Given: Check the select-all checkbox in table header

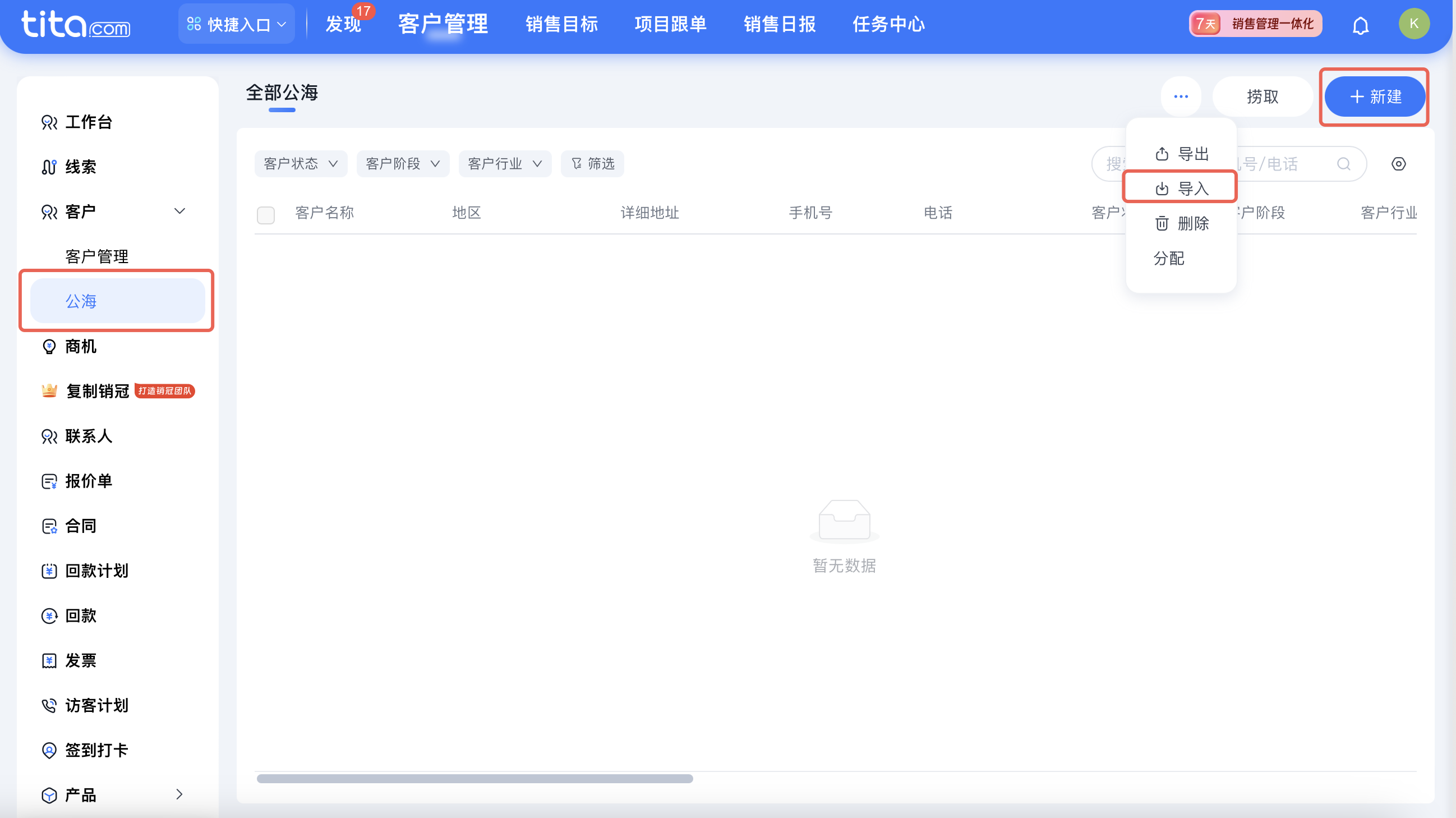Looking at the screenshot, I should click(x=266, y=215).
